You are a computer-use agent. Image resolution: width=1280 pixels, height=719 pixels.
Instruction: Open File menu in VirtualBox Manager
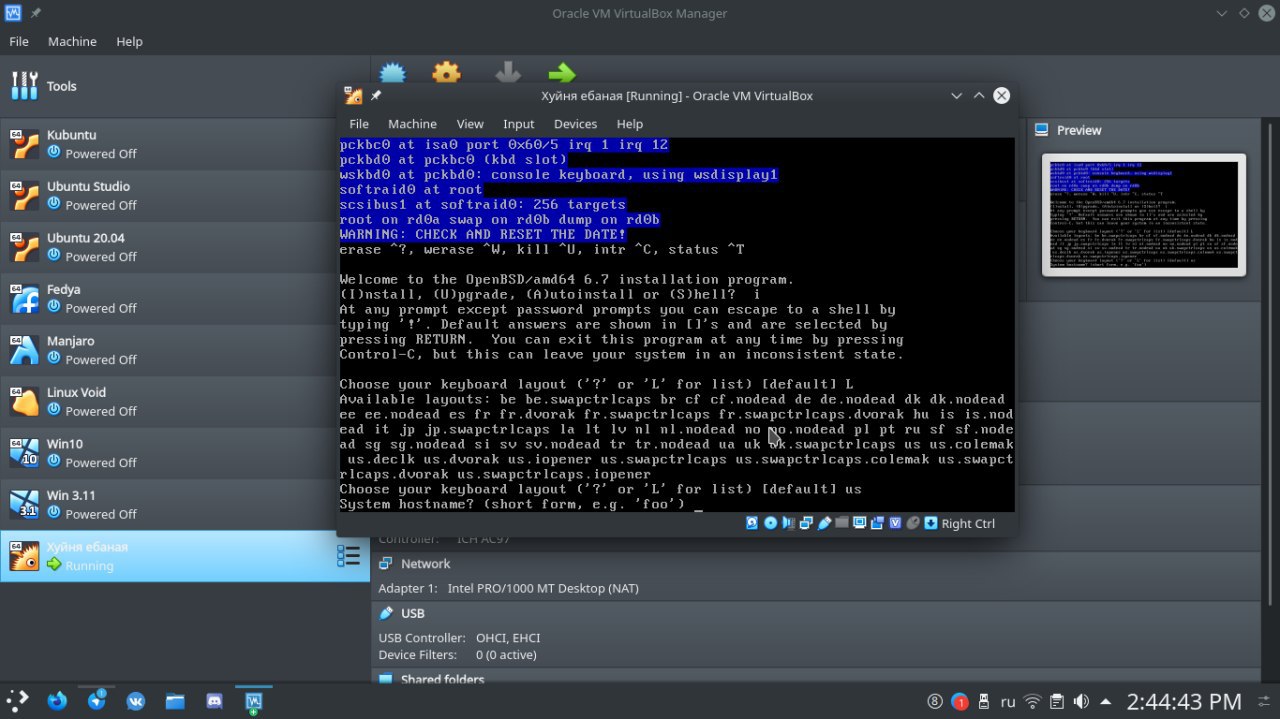(x=19, y=42)
